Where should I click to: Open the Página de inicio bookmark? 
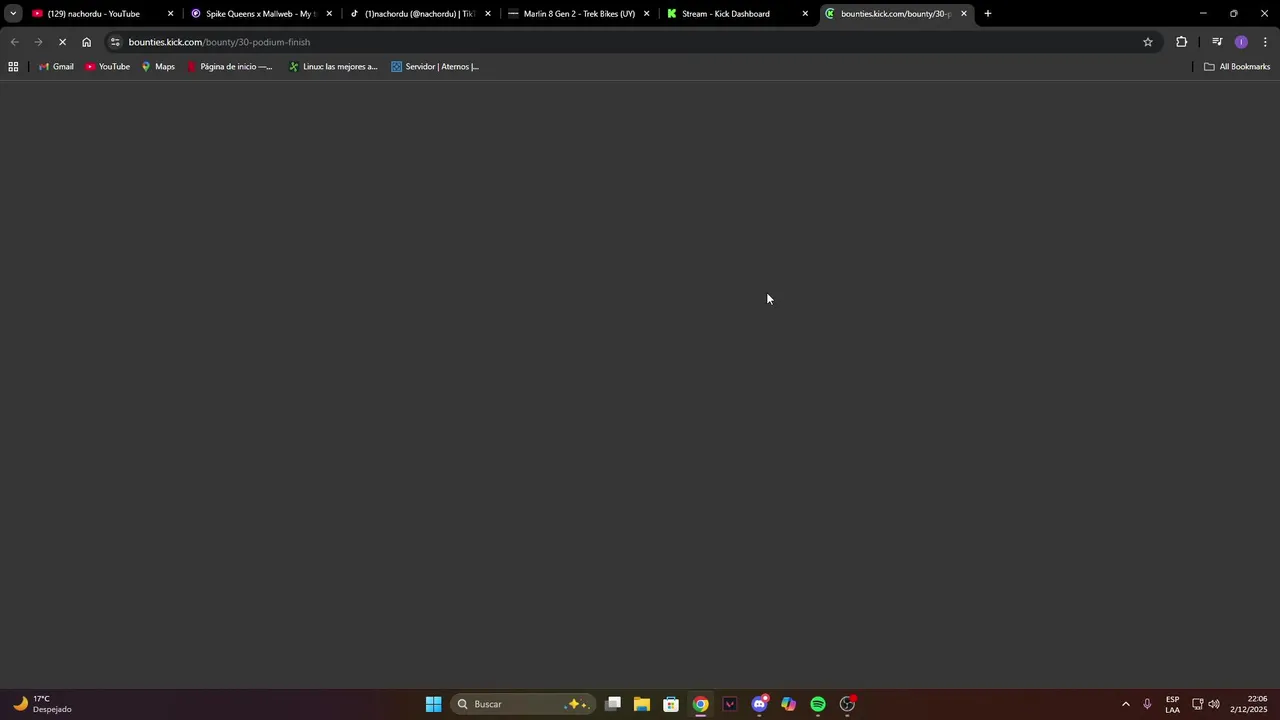229,67
